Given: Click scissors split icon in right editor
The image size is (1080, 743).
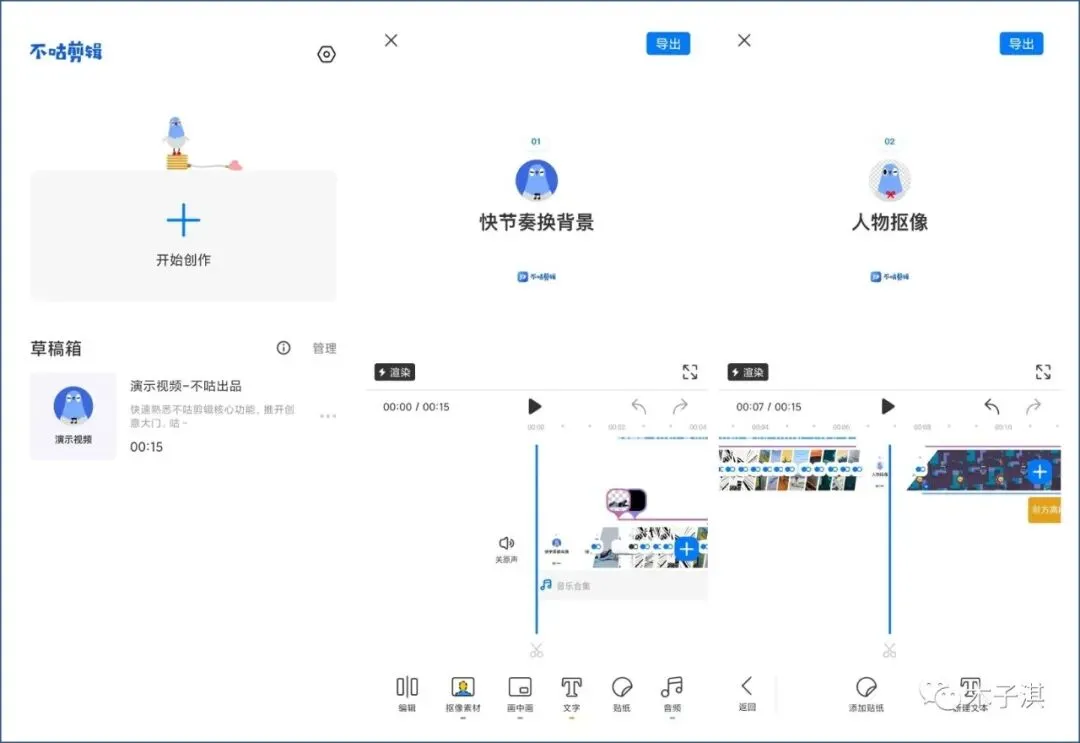Looking at the screenshot, I should tap(890, 650).
